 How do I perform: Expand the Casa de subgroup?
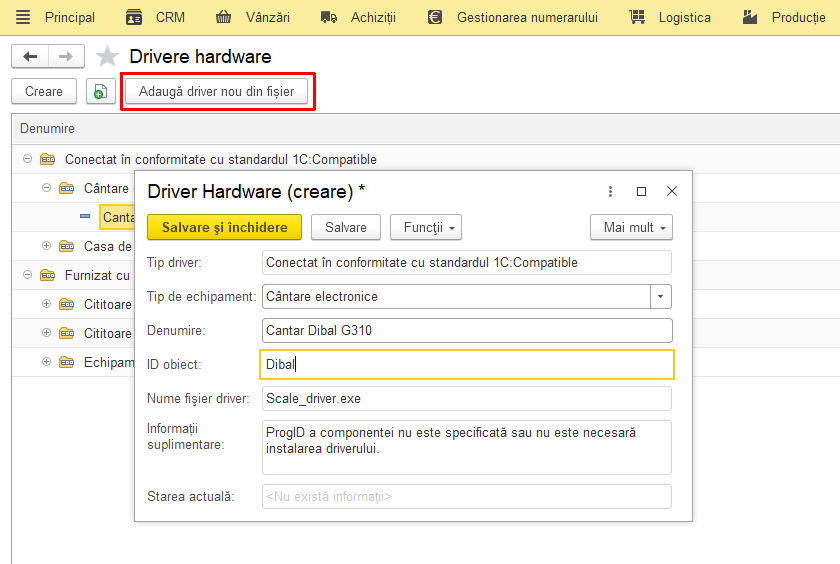pyautogui.click(x=47, y=245)
